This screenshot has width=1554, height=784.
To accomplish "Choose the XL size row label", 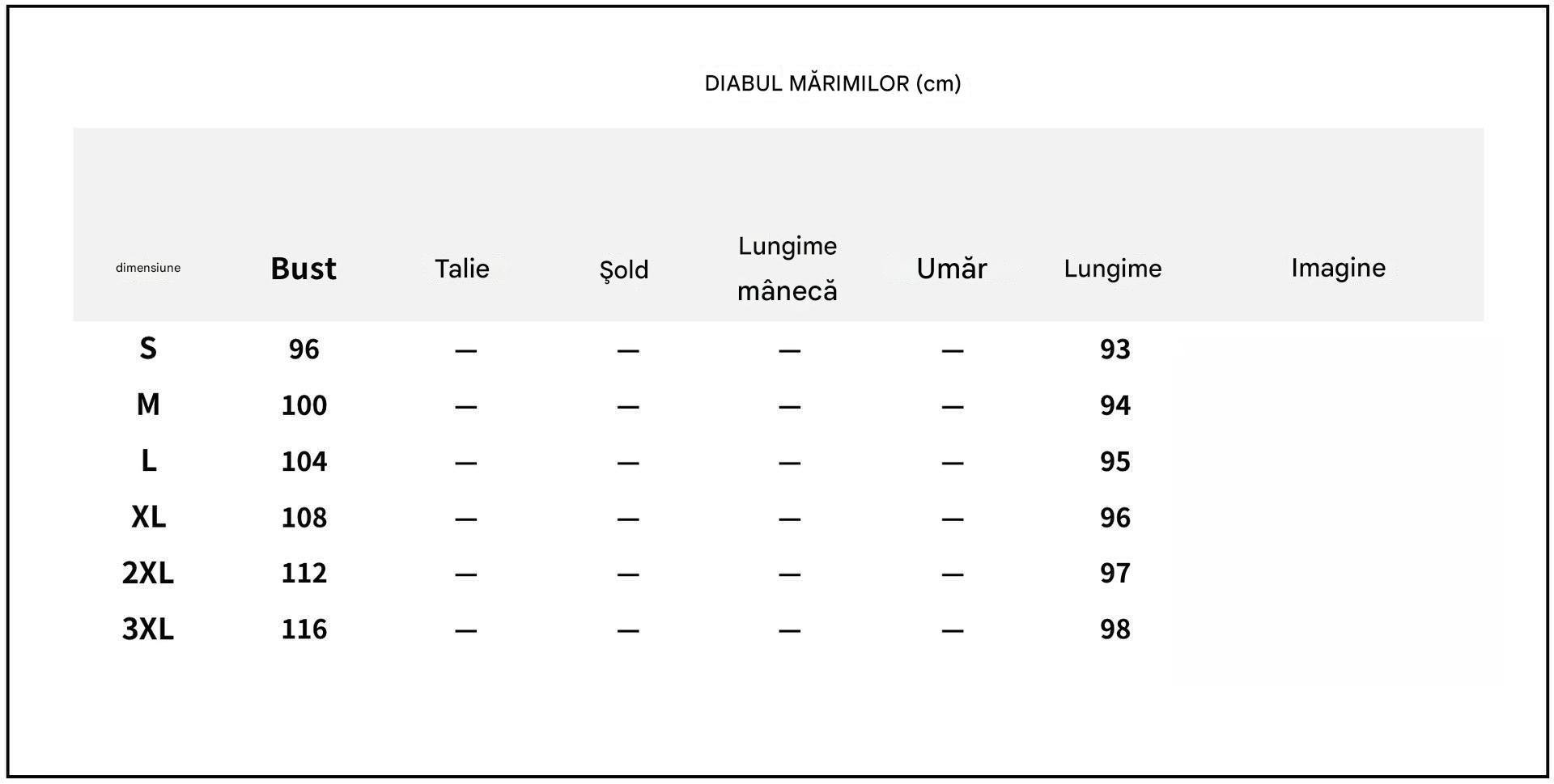I will point(149,516).
